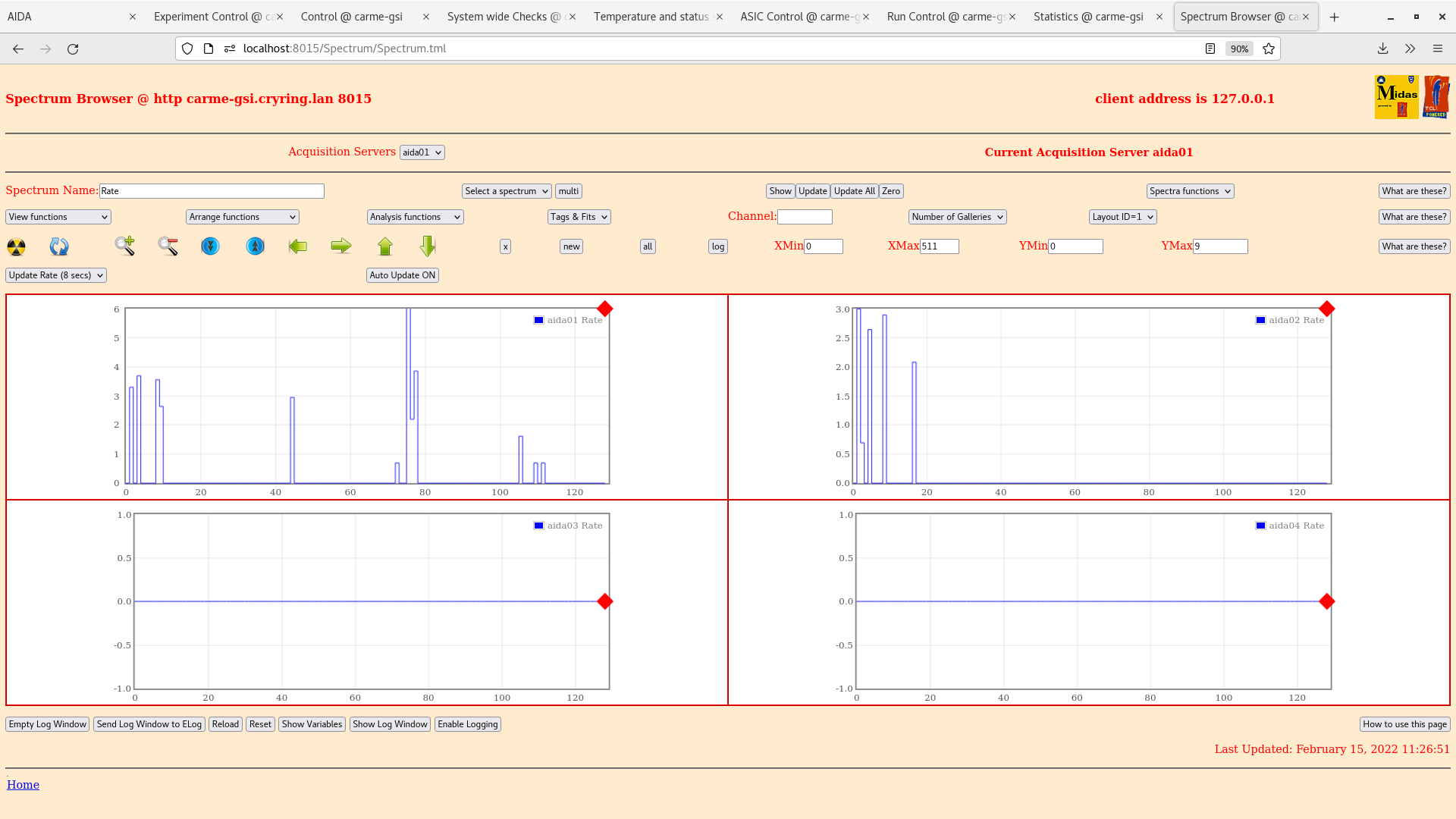Click the Tcl powered logo icon
1456x819 pixels.
[x=1436, y=97]
